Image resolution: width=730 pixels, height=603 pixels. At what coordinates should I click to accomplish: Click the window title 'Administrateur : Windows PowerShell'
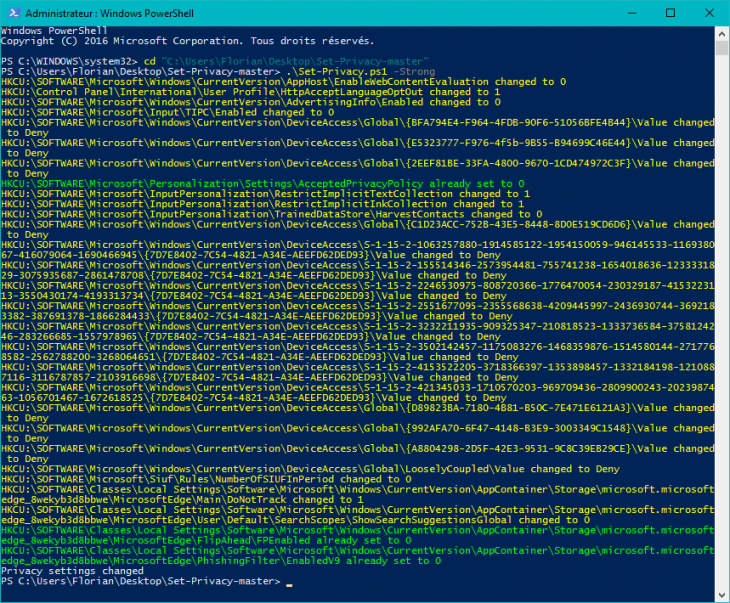109,14
